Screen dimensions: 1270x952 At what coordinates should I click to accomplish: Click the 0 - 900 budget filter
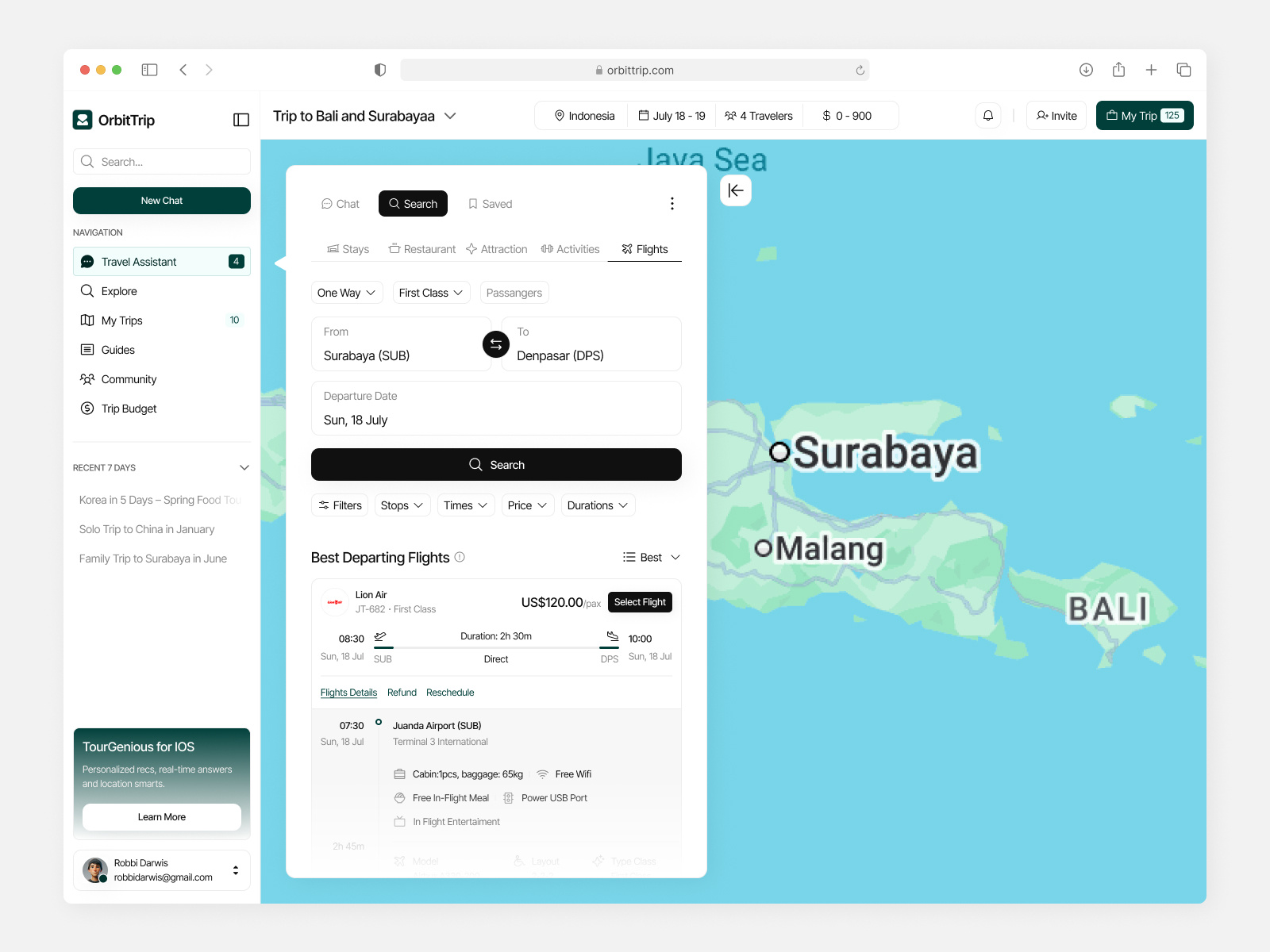pos(847,116)
